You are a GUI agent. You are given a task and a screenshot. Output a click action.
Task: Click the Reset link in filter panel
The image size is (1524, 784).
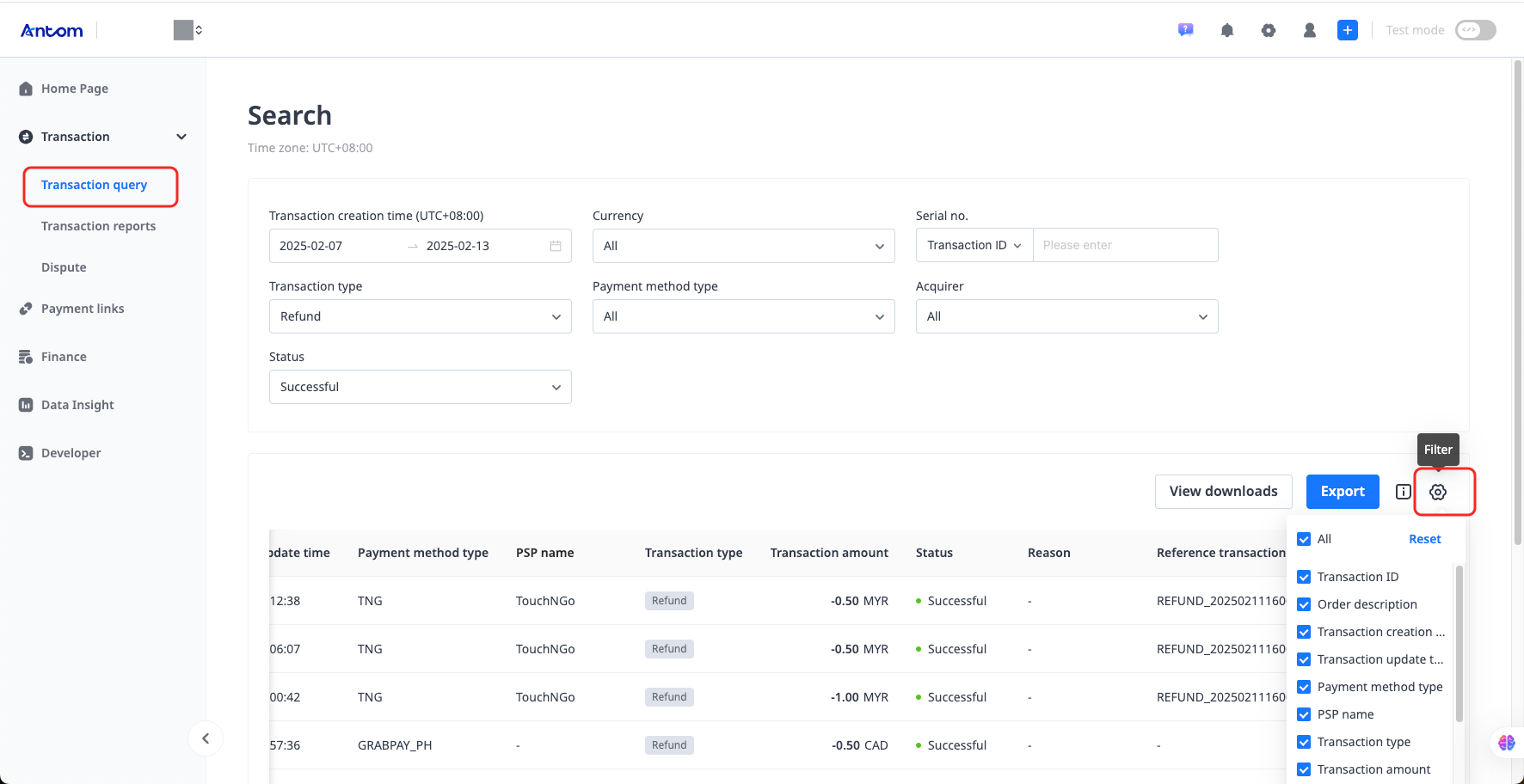[1424, 539]
